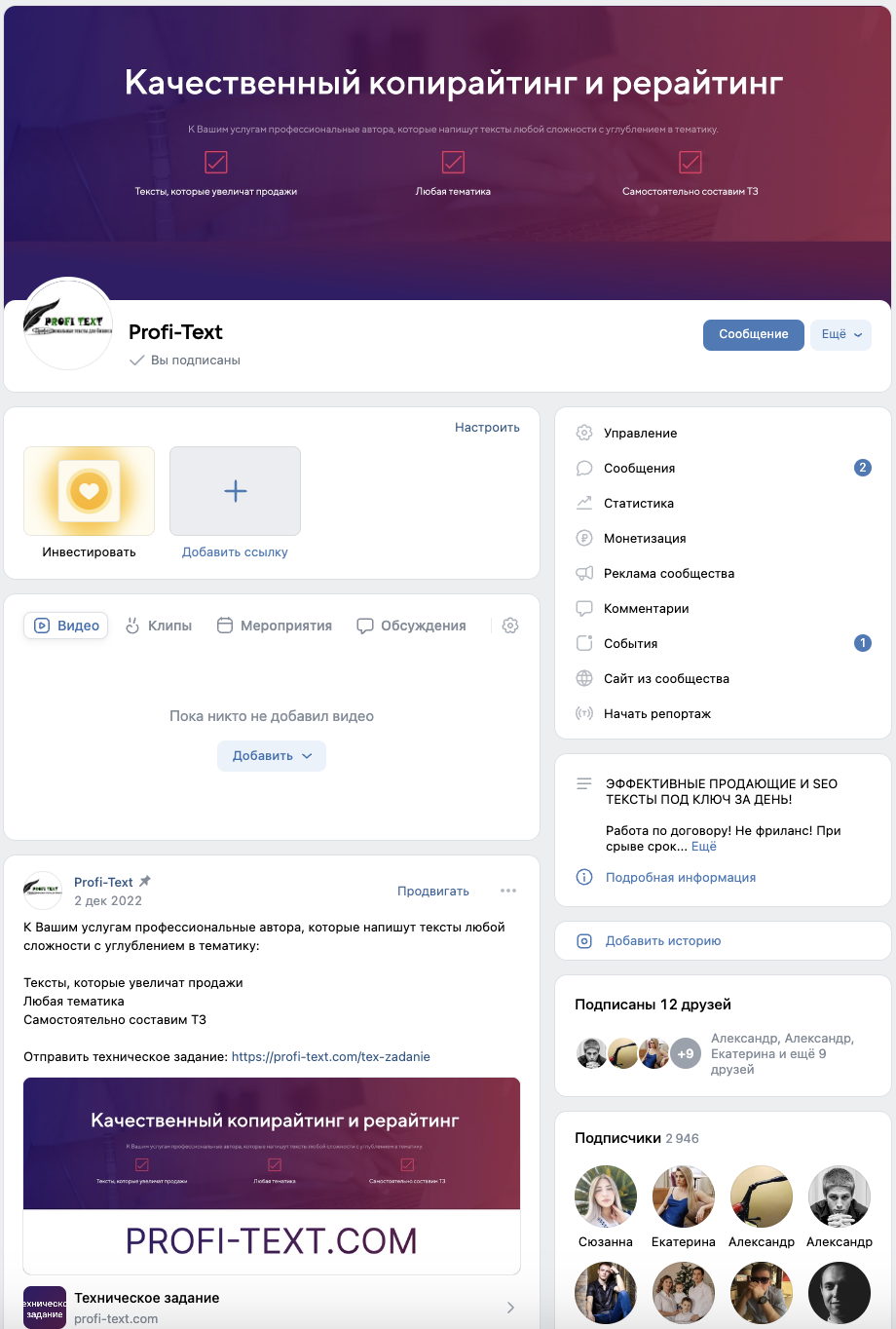
Task: Click the Сайт из сообщества globe icon
Action: point(584,678)
